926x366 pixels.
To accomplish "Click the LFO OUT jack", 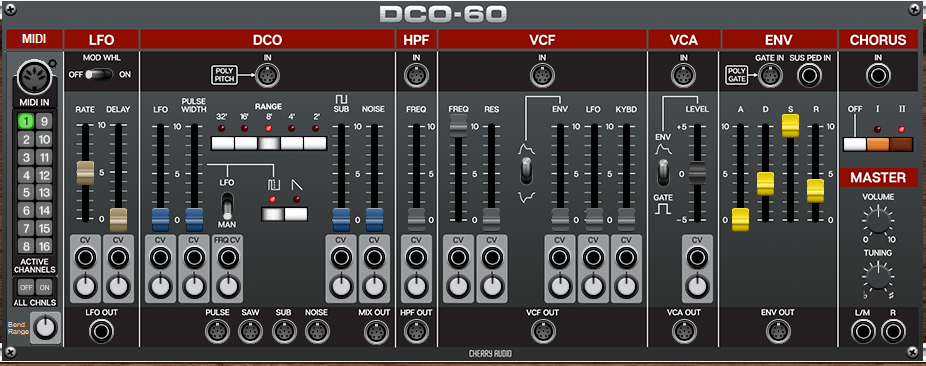I will (102, 332).
